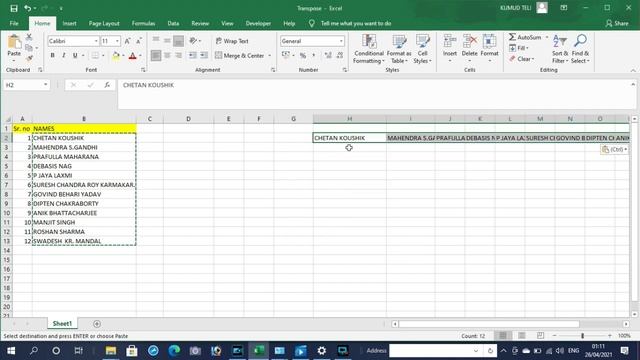Toggle center alignment
This screenshot has height=360, width=640.
167,55
